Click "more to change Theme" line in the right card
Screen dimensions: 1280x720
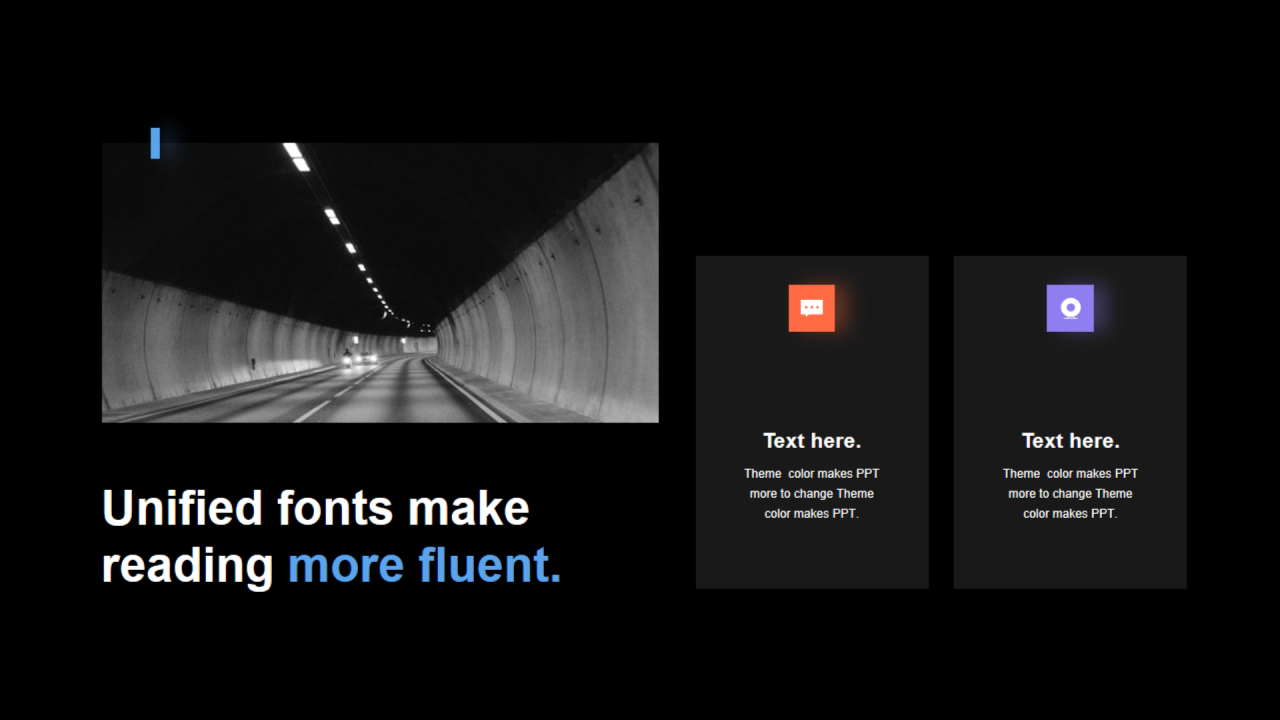(1070, 494)
